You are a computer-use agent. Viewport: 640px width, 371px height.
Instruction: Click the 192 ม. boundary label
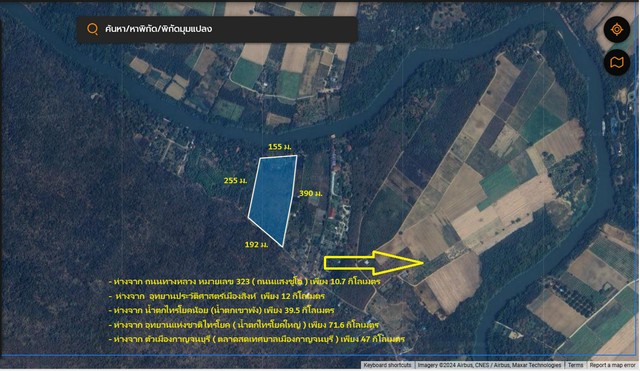(256, 244)
